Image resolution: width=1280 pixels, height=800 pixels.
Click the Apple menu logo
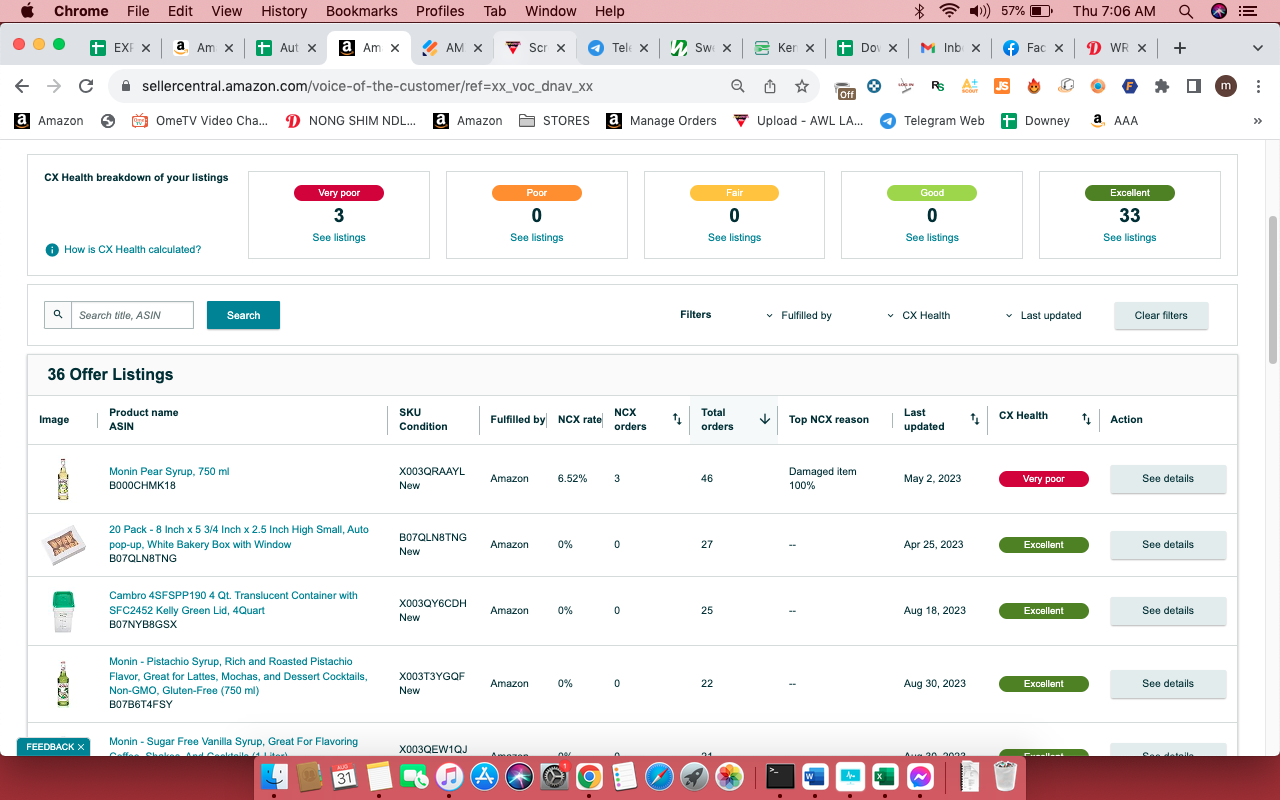(x=27, y=11)
